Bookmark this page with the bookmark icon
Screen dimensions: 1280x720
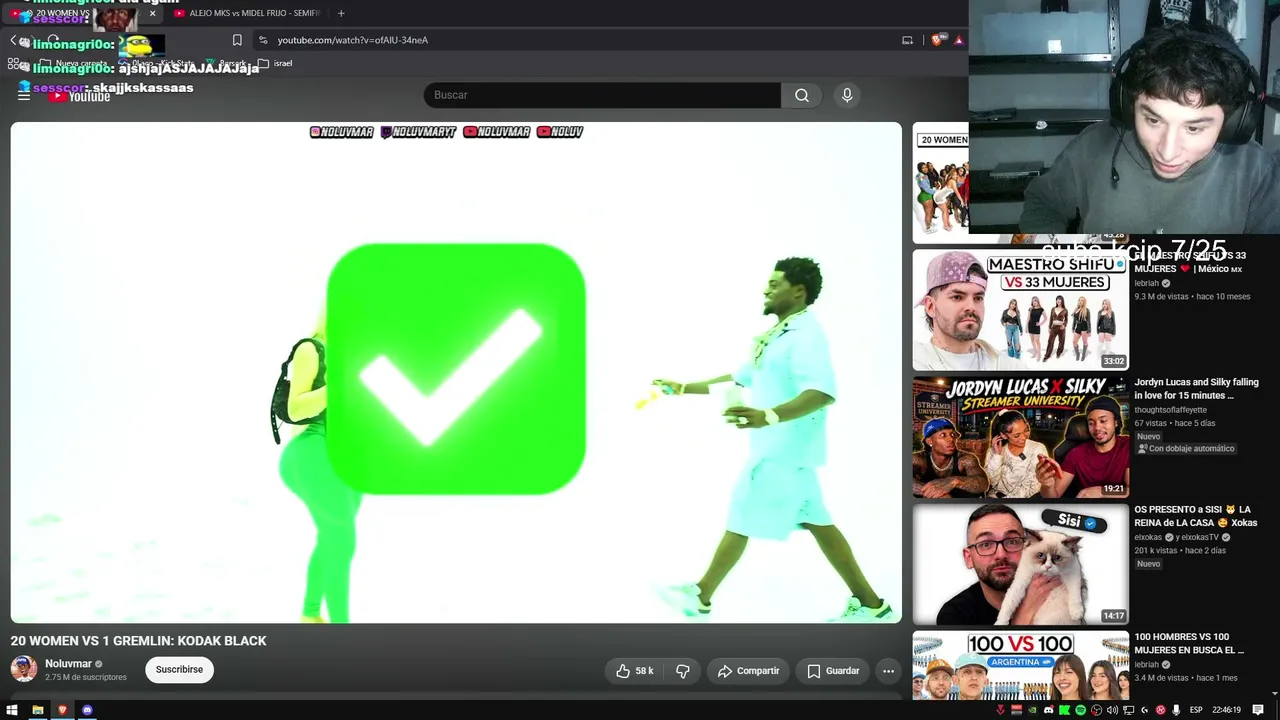(237, 40)
